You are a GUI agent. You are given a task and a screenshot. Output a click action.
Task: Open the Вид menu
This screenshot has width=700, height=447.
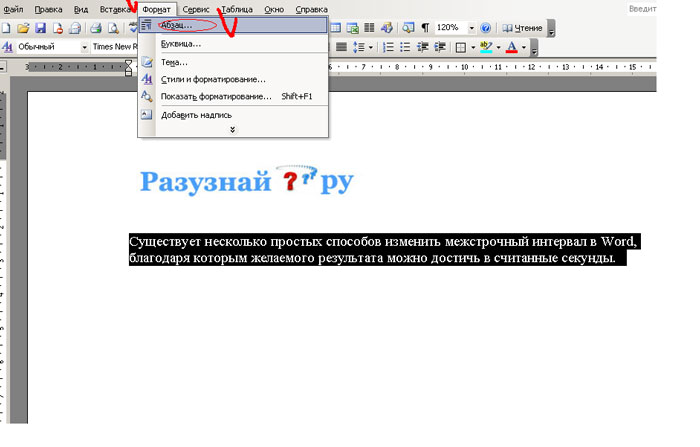pos(81,9)
